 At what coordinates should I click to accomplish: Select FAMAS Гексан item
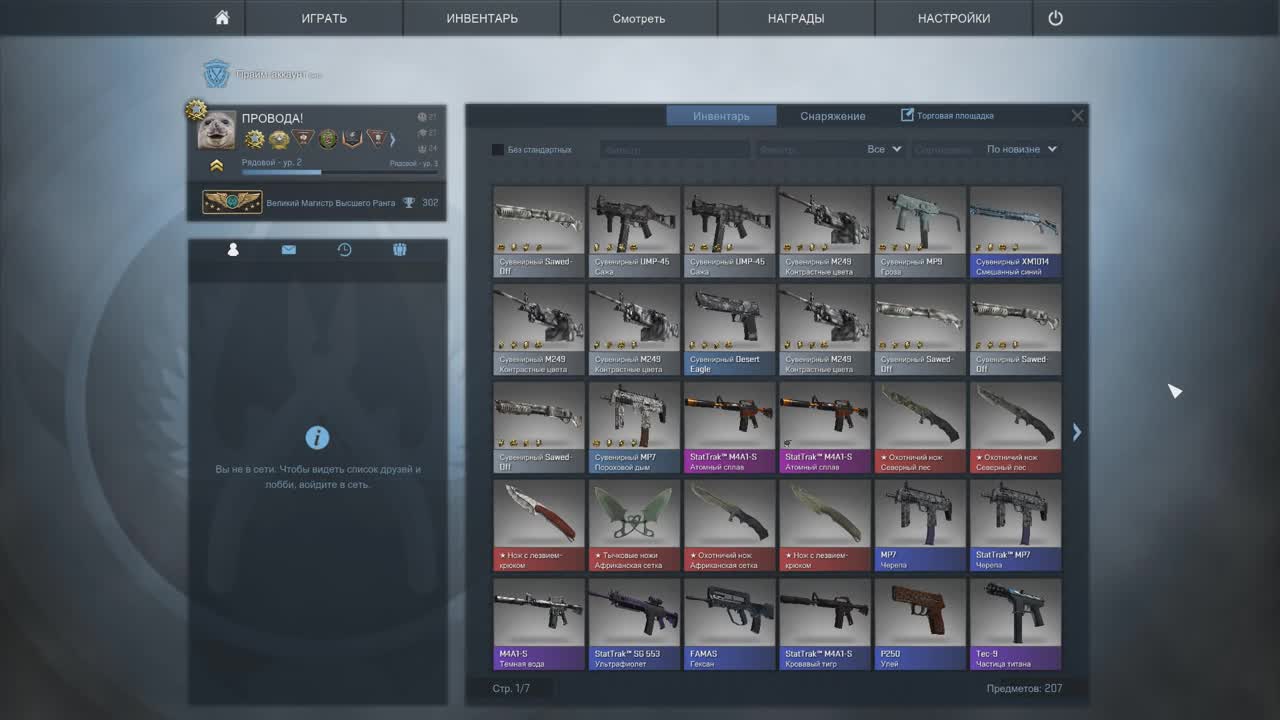[729, 624]
